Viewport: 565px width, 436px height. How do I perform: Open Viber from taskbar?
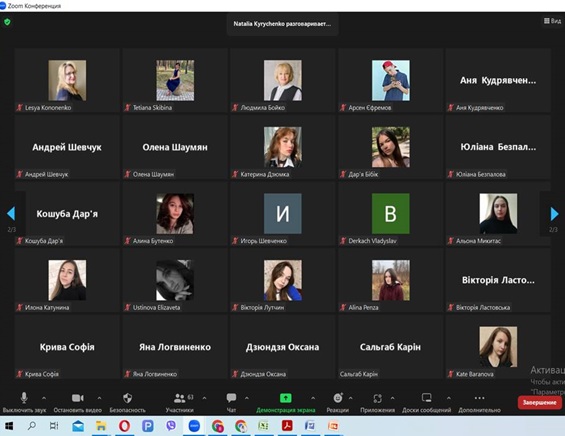coord(171,426)
